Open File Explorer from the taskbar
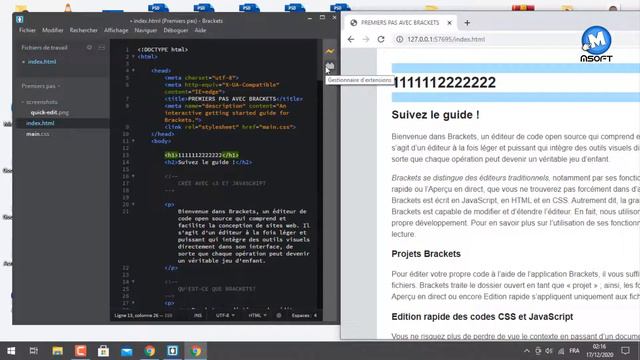This screenshot has height=360, width=640. pyautogui.click(x=57, y=351)
